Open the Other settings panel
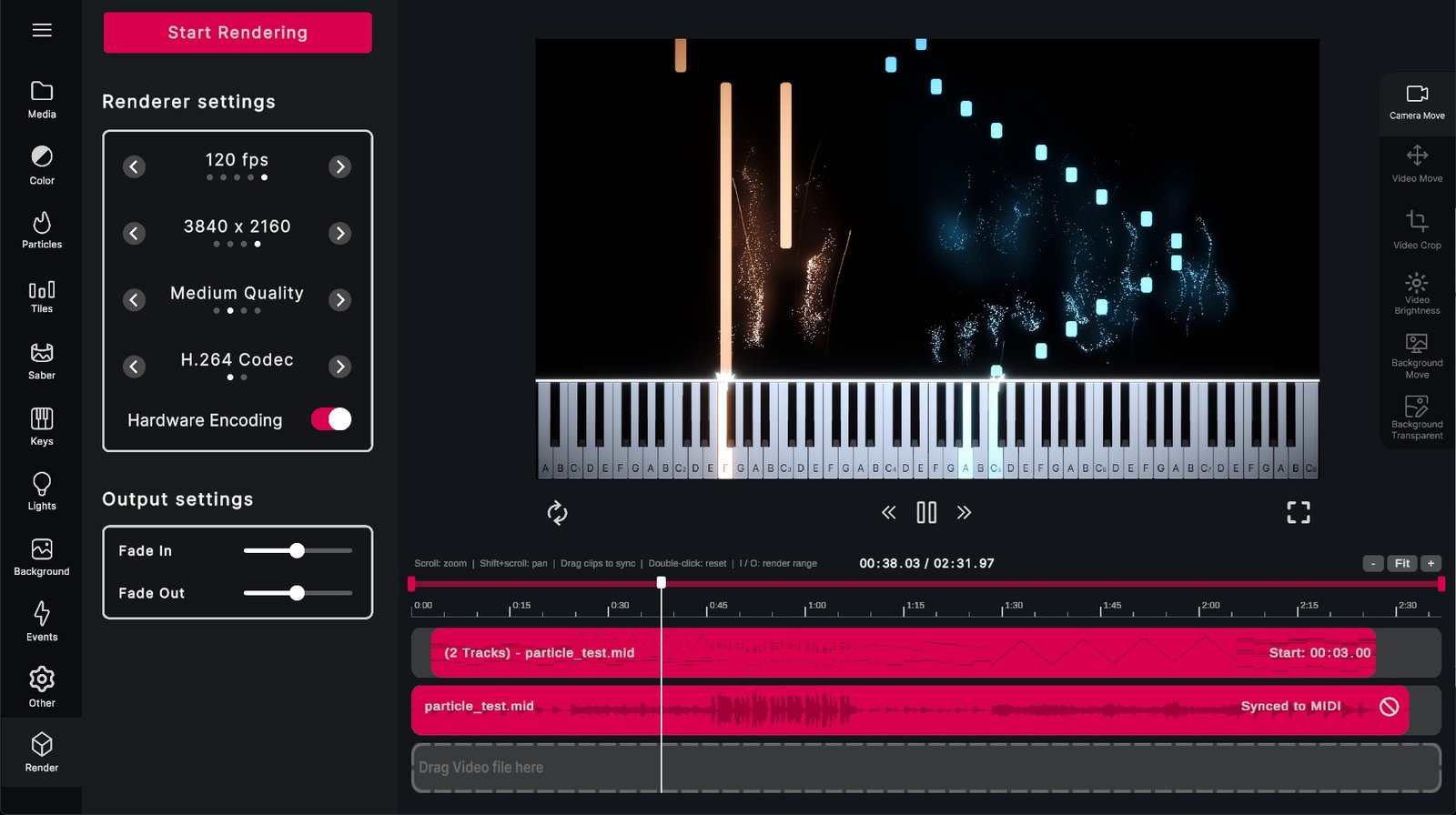 coord(42,688)
